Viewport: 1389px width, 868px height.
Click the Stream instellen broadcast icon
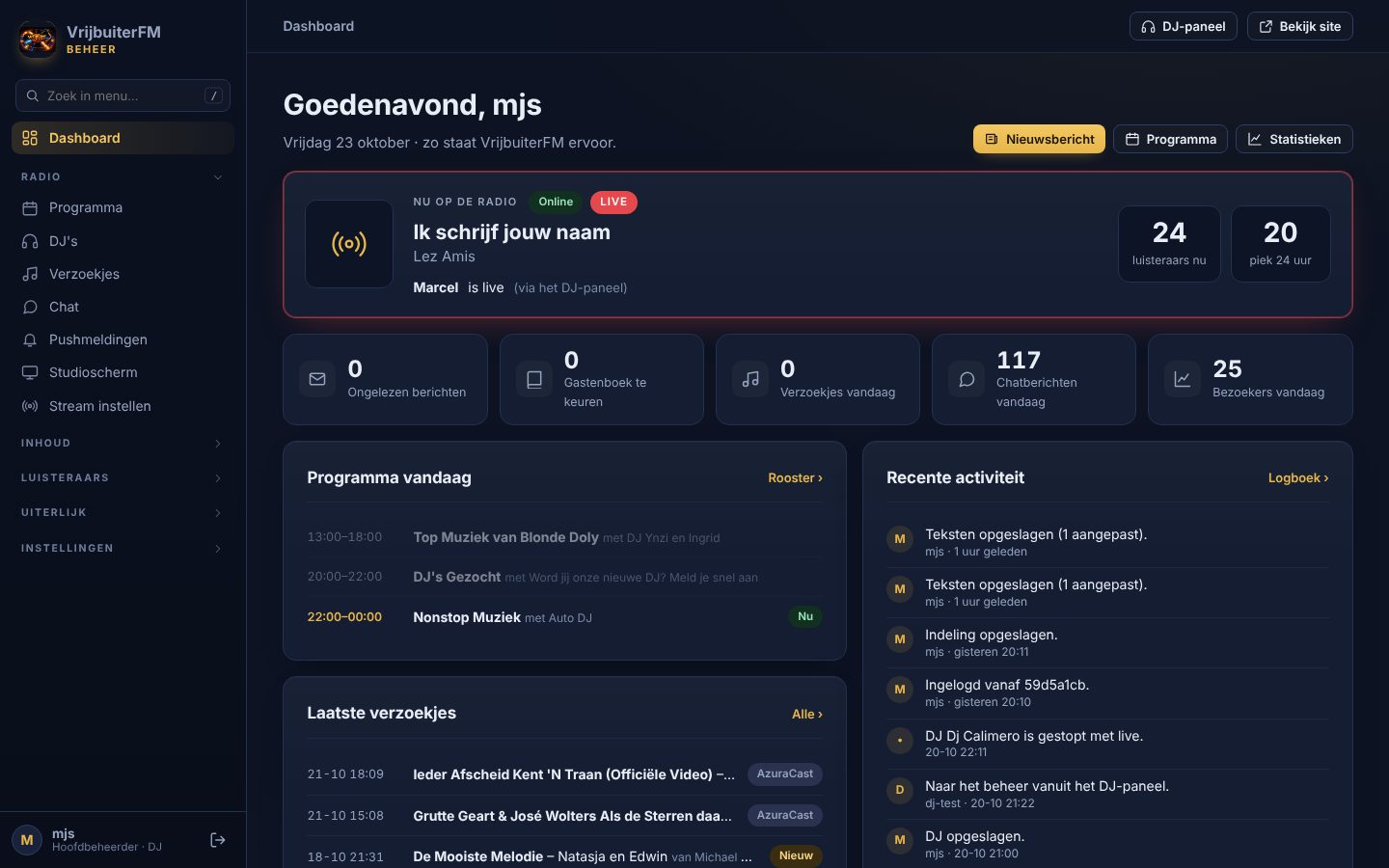[30, 406]
